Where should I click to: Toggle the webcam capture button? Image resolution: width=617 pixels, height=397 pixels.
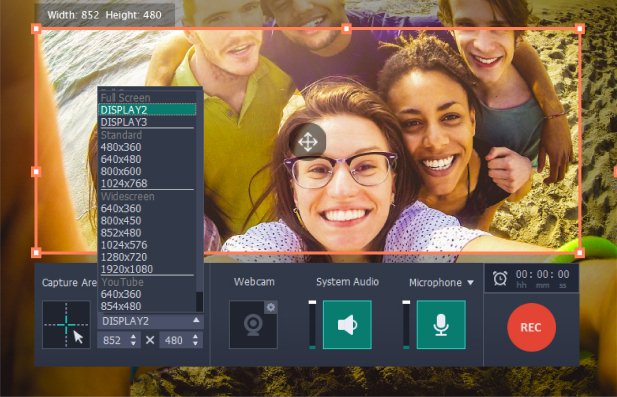click(x=253, y=325)
